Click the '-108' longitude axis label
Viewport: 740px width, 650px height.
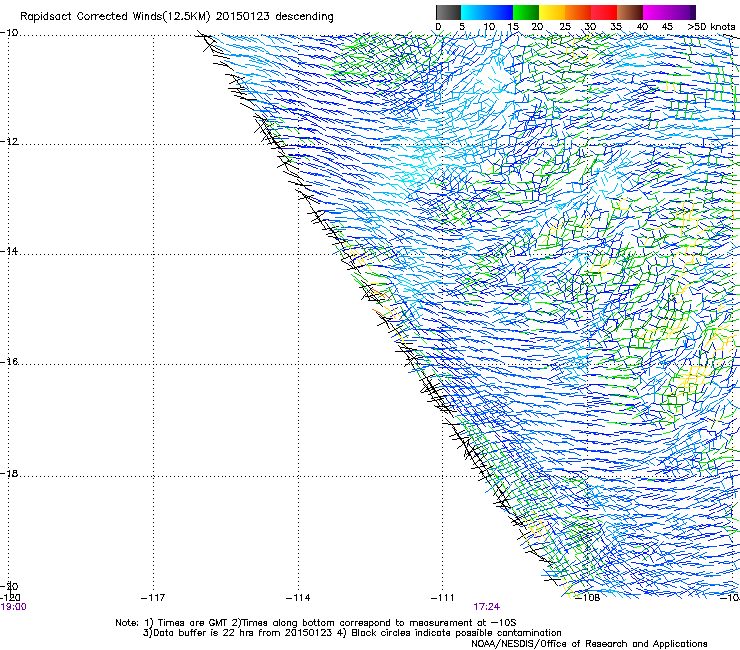tap(588, 598)
